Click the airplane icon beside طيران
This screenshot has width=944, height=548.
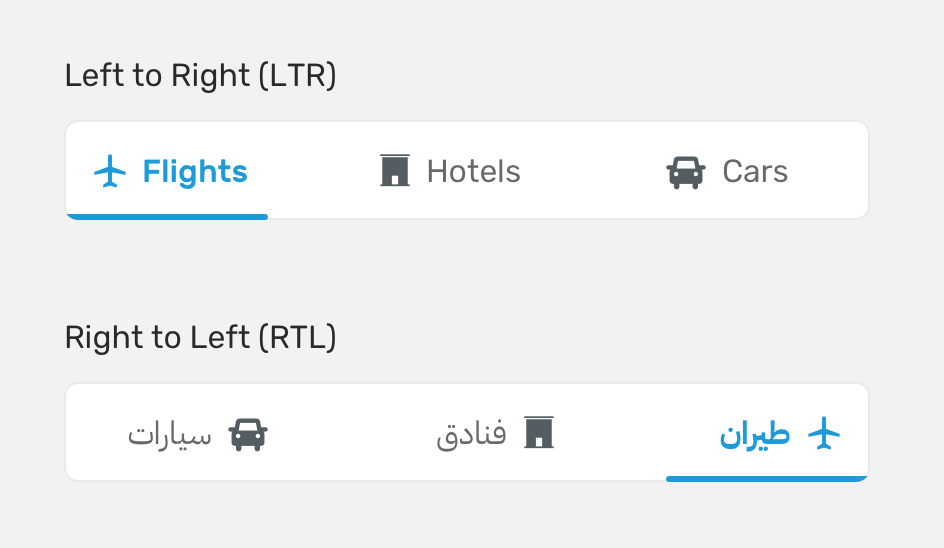(824, 434)
